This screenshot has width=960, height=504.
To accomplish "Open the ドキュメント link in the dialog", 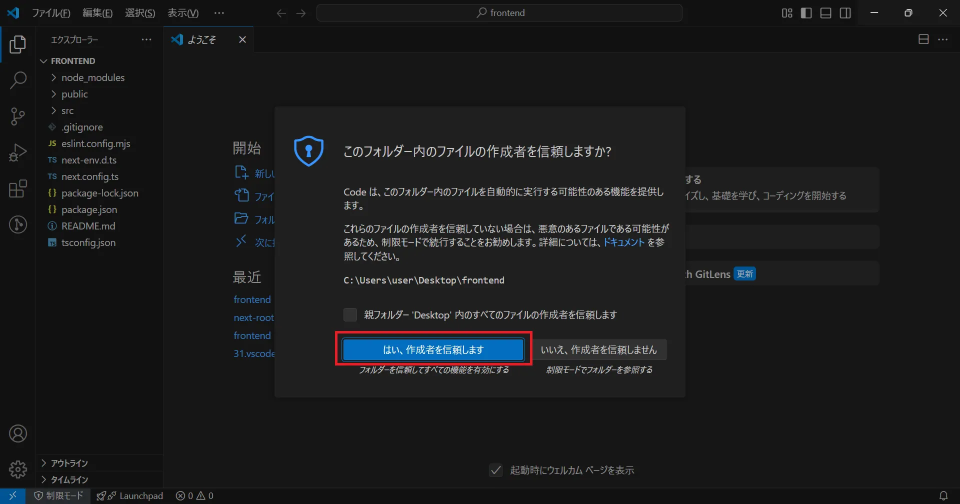I will coord(624,243).
